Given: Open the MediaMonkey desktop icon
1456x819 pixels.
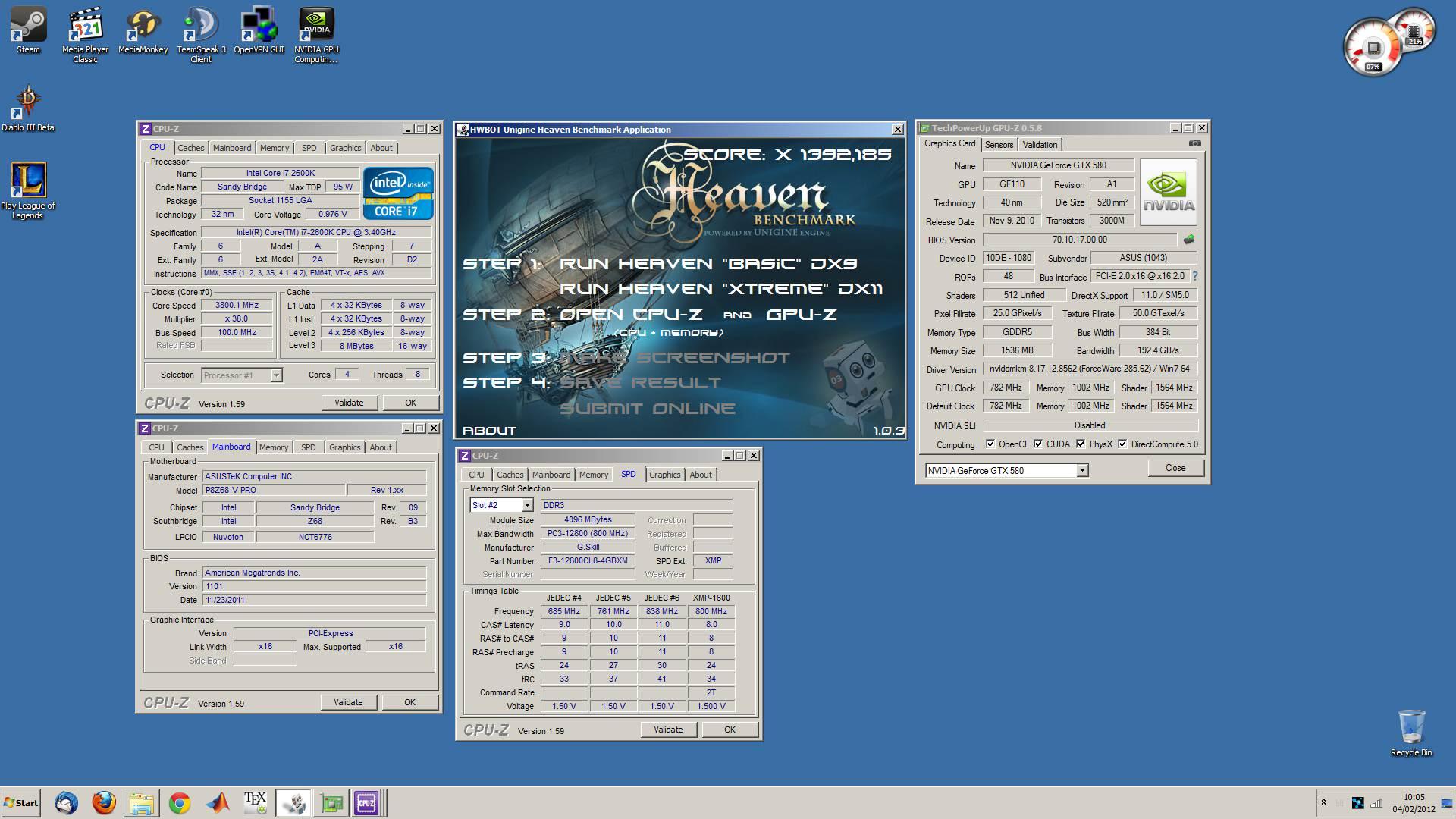Looking at the screenshot, I should coord(143,30).
